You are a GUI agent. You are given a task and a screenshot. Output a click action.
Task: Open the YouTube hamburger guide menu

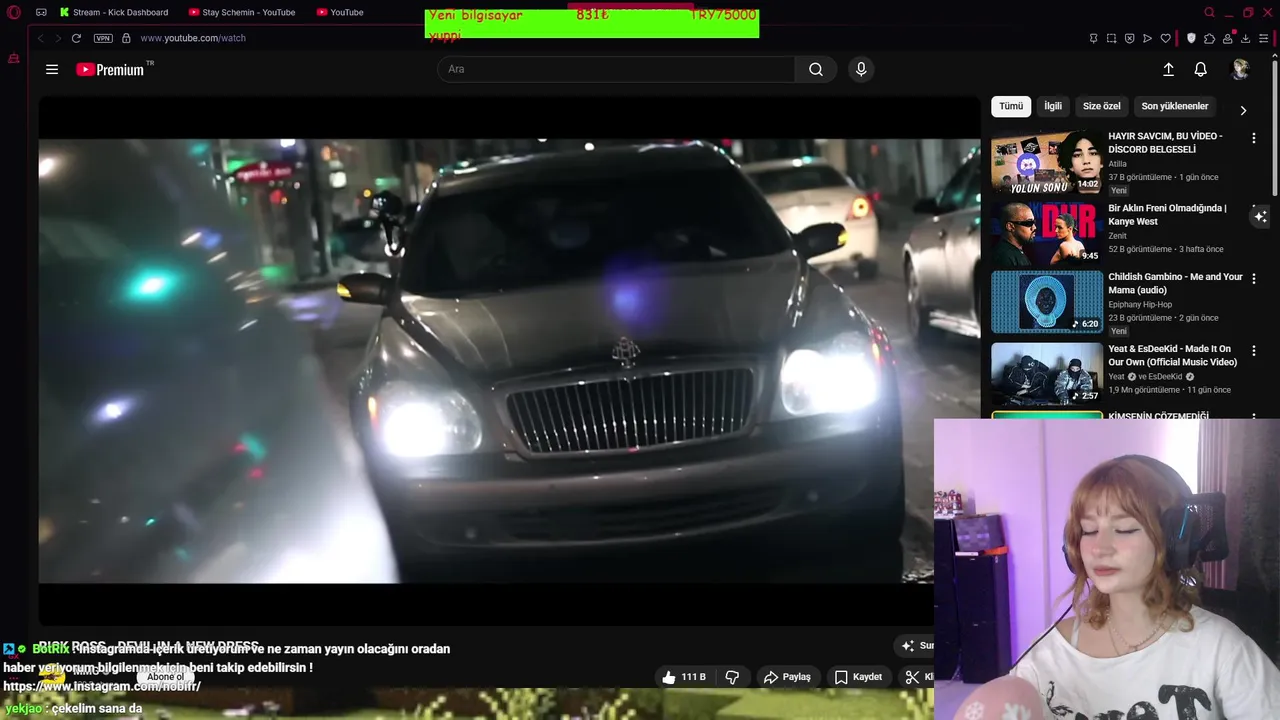coord(52,69)
